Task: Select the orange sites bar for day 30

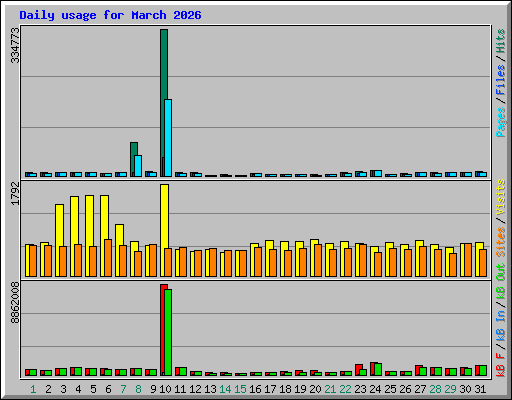Action: (x=468, y=260)
